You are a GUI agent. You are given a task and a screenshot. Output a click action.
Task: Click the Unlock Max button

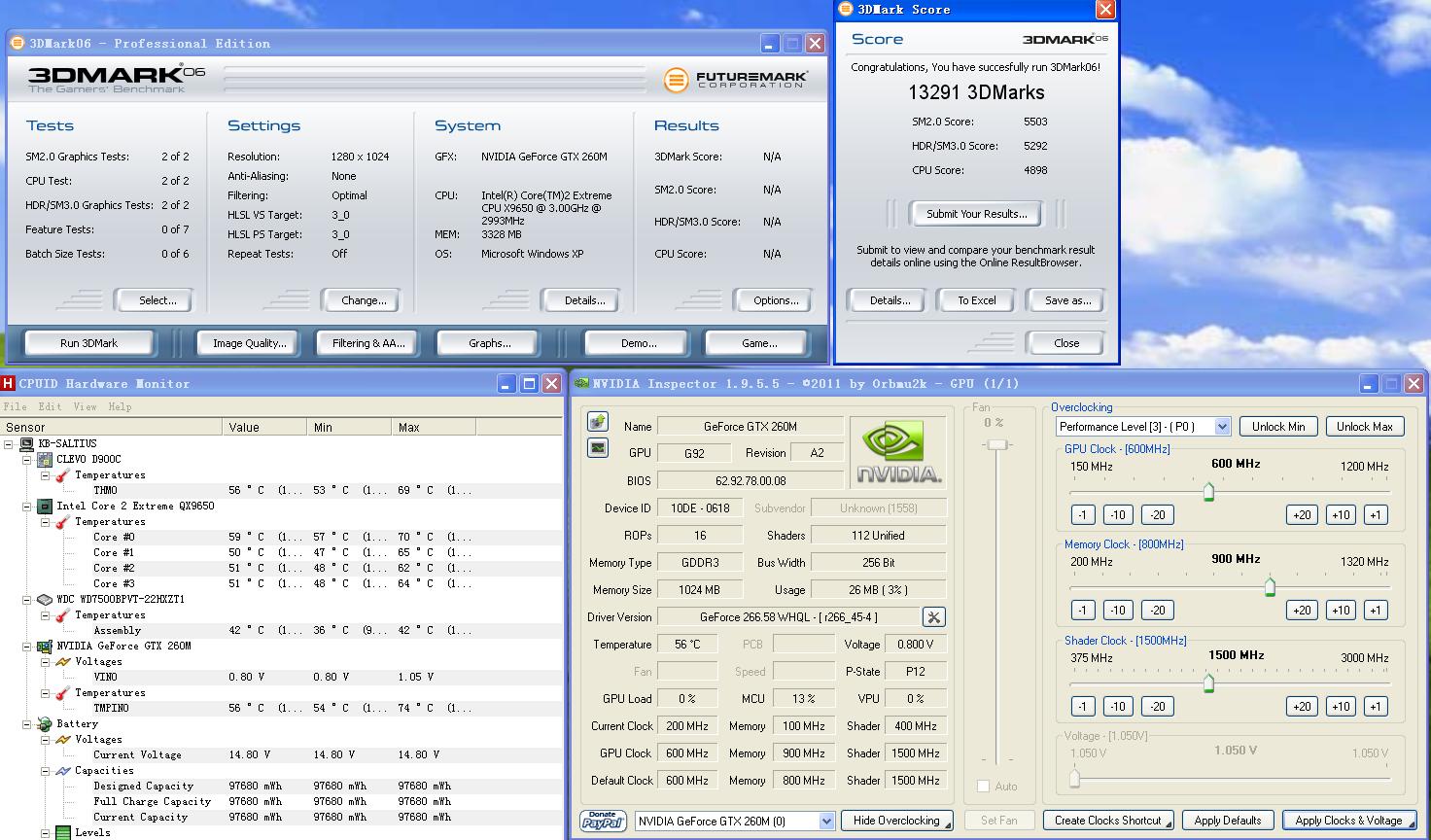click(1364, 426)
